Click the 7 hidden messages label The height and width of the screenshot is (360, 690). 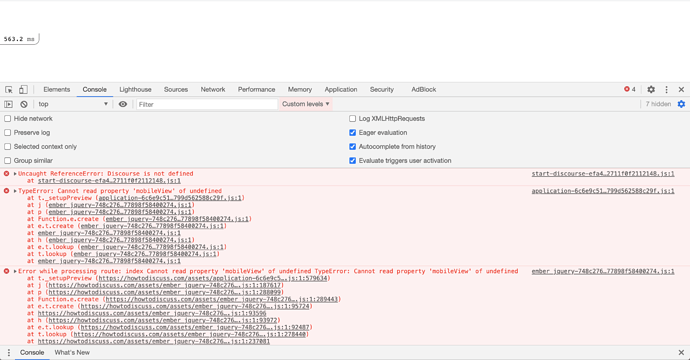658,104
